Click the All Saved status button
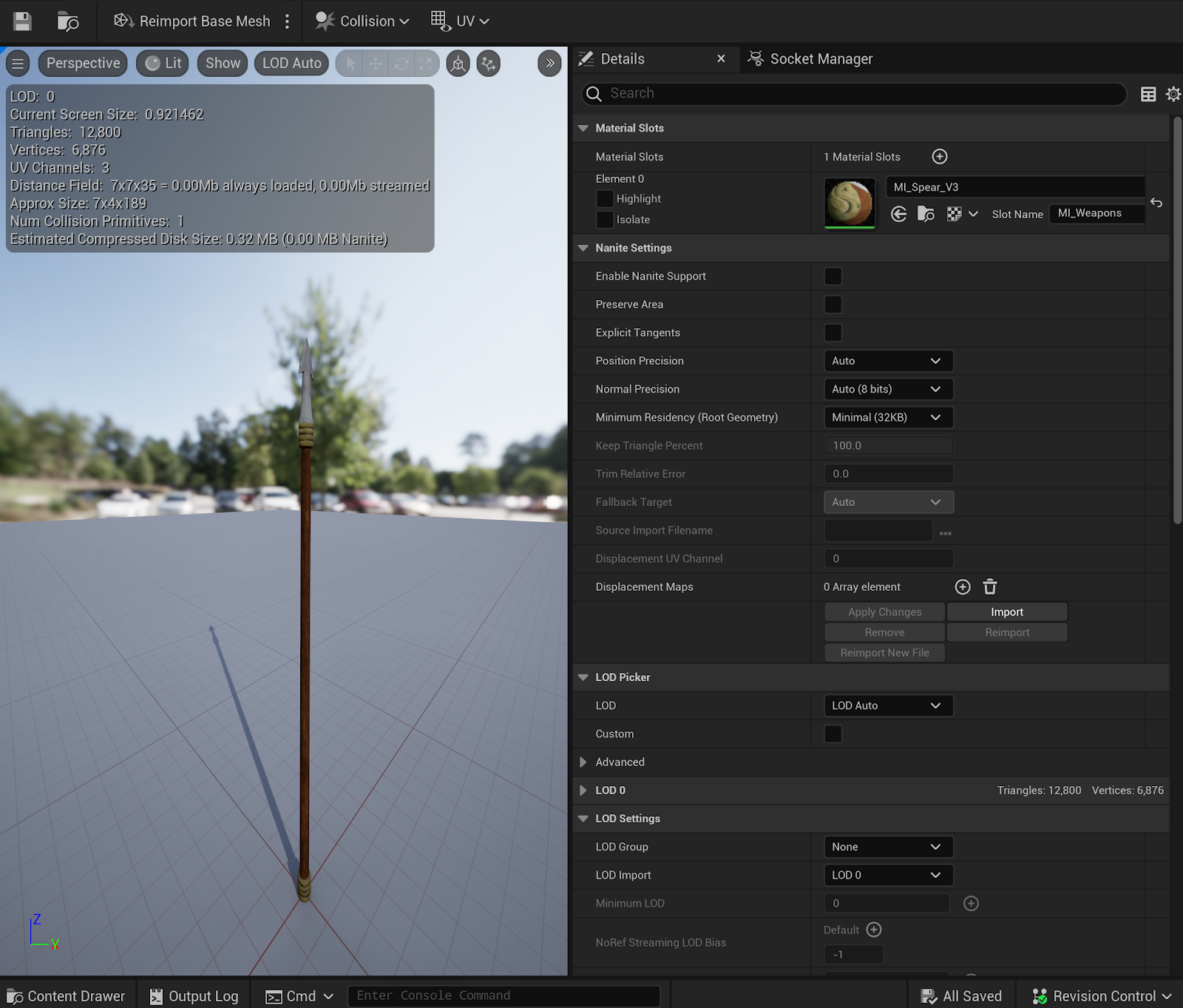 [x=961, y=996]
